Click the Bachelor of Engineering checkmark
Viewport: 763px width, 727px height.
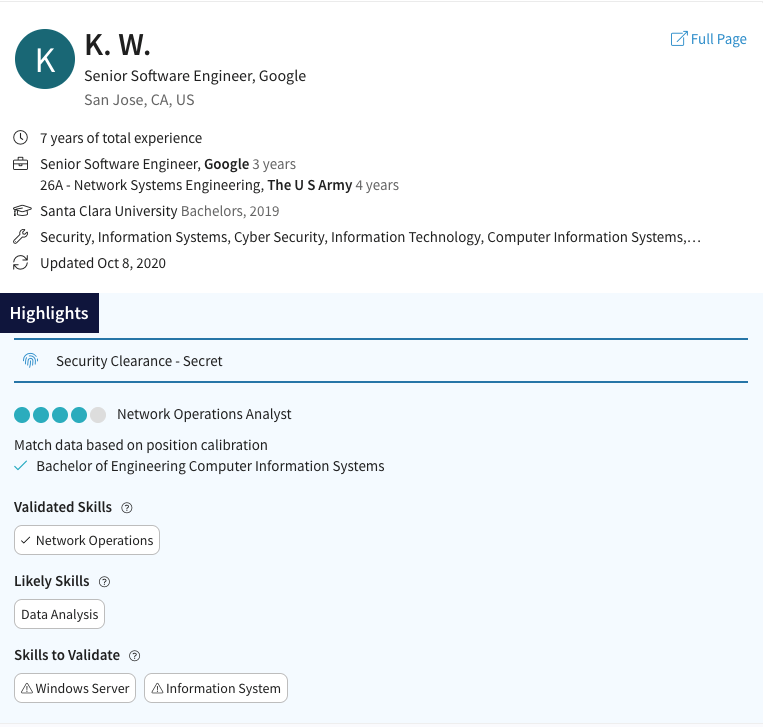[21, 466]
